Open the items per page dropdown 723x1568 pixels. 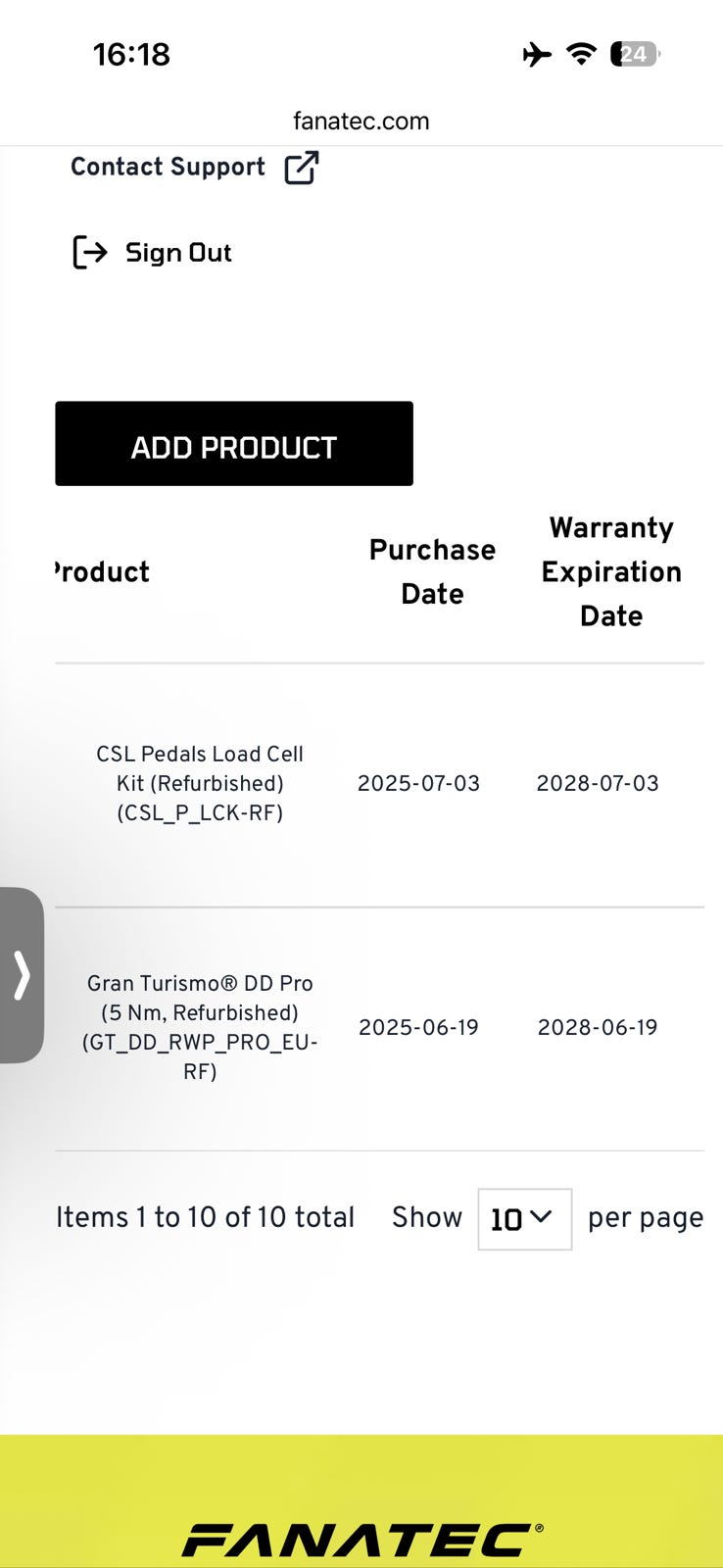pyautogui.click(x=524, y=1219)
